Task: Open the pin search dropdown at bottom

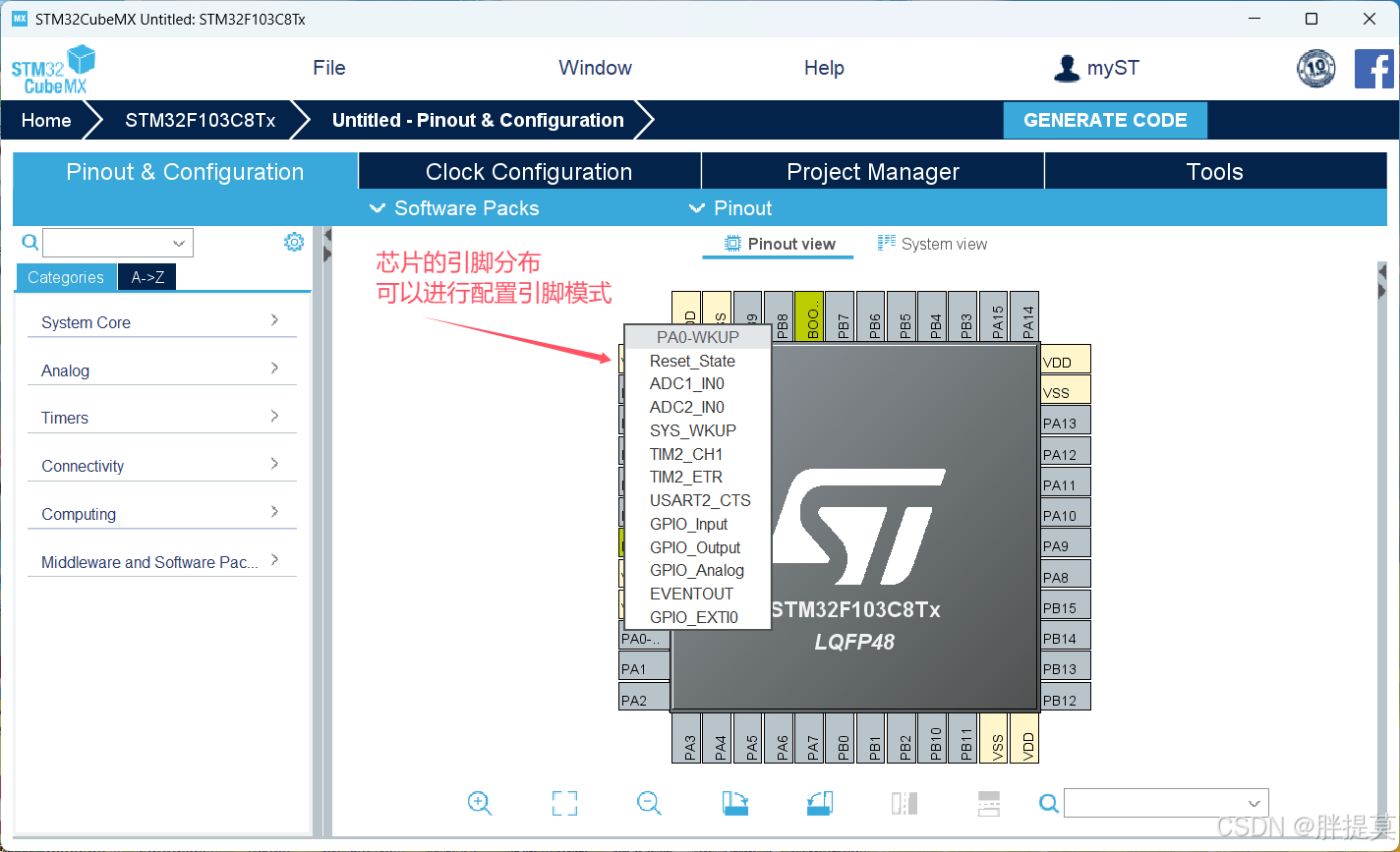Action: [1166, 803]
